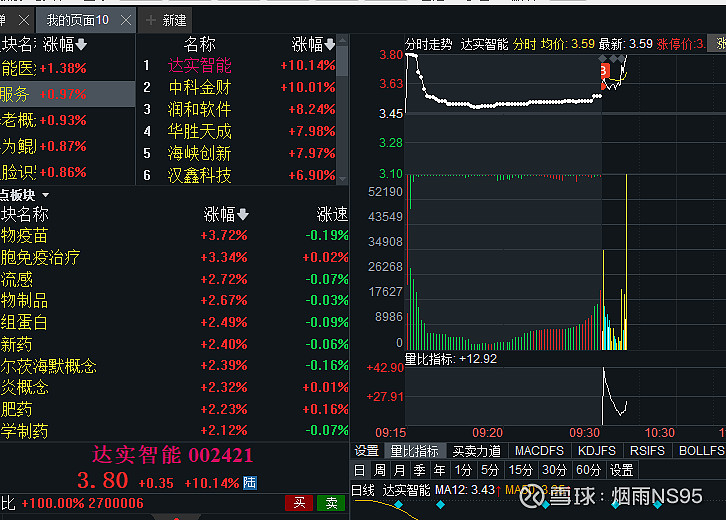Select highlighted 服务 sector row
Viewport: 726px width, 520px height.
[67, 94]
